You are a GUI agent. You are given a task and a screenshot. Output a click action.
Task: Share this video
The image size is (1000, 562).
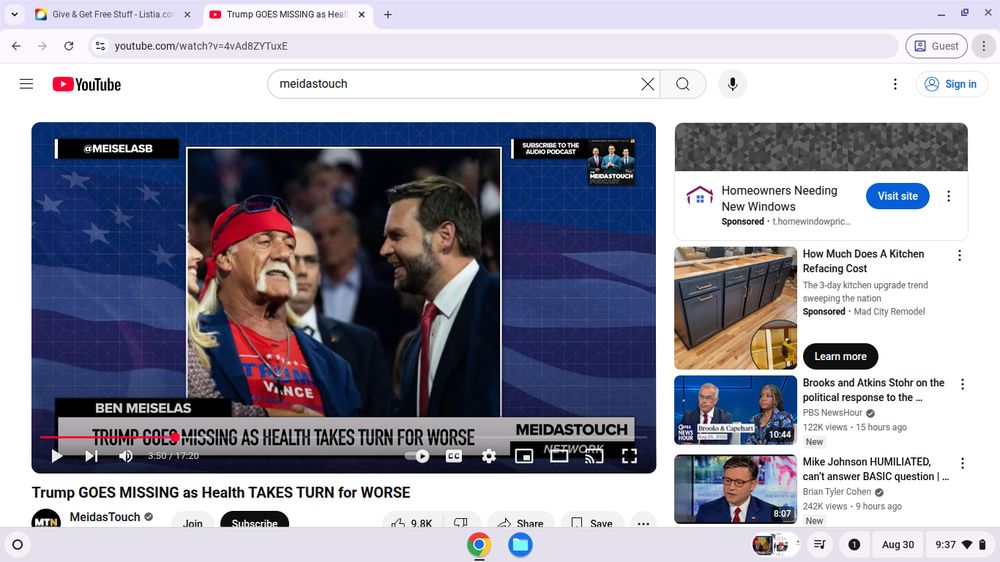(x=521, y=522)
